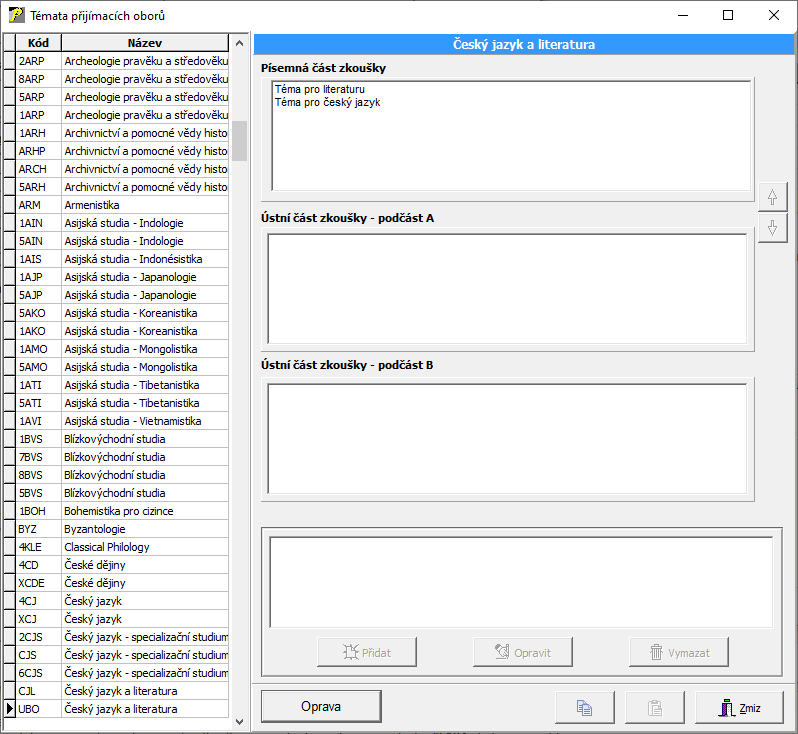Click the move-down arrow button
The height and width of the screenshot is (734, 798).
772,228
